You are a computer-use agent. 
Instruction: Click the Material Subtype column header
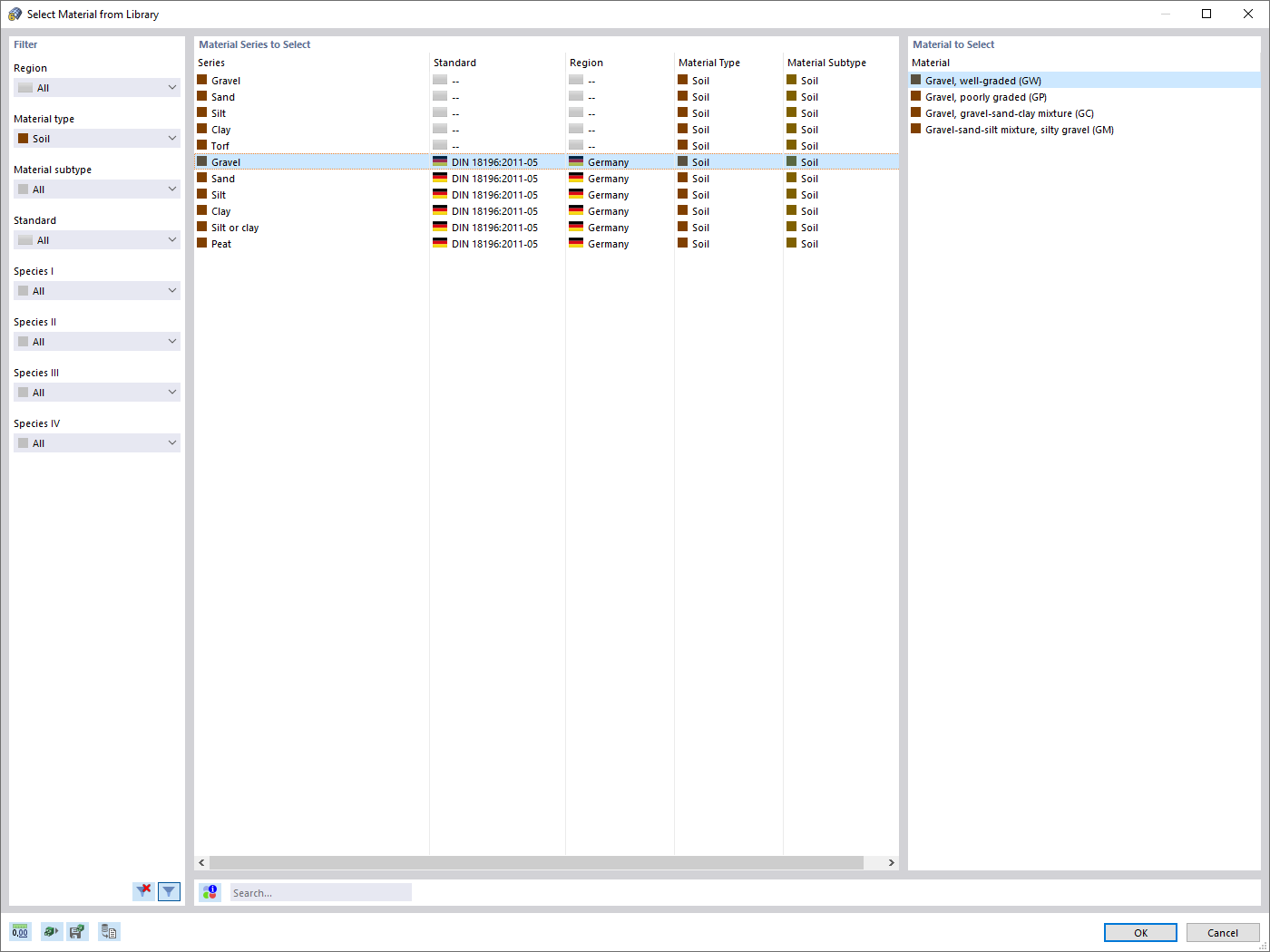[x=841, y=63]
